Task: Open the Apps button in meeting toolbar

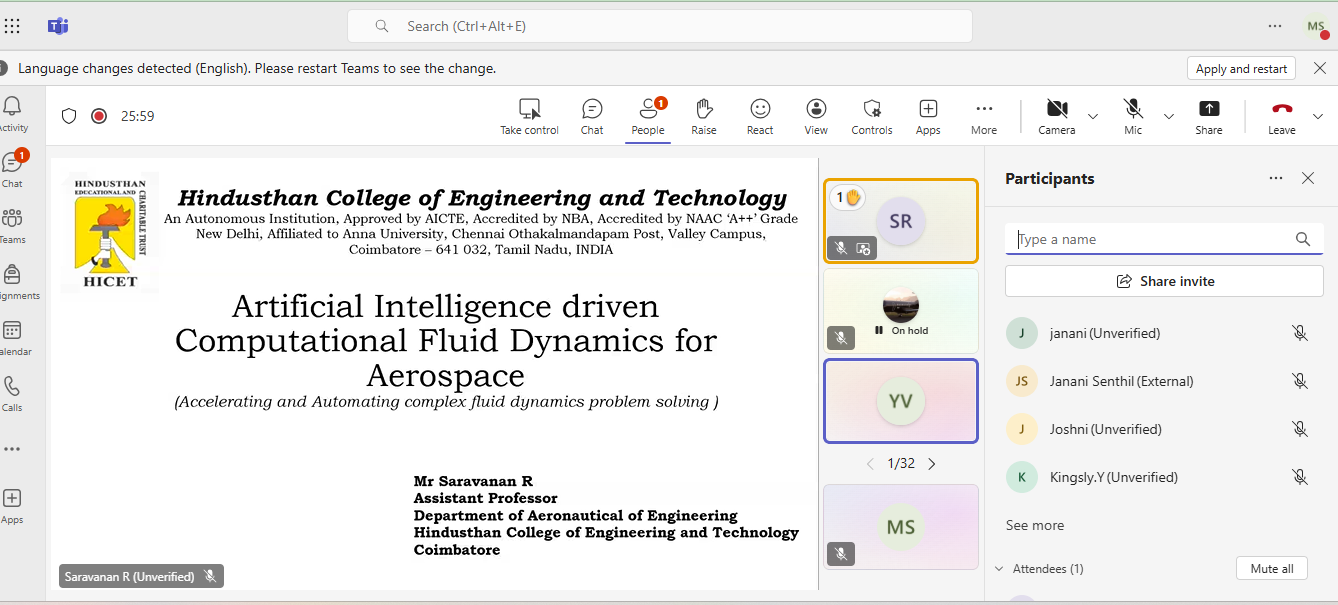Action: tap(928, 115)
